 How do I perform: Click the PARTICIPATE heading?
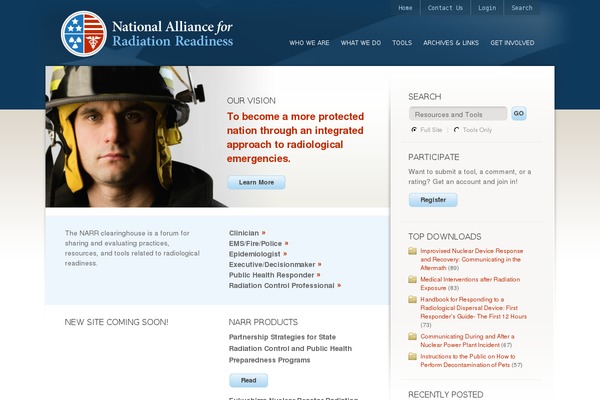434,157
